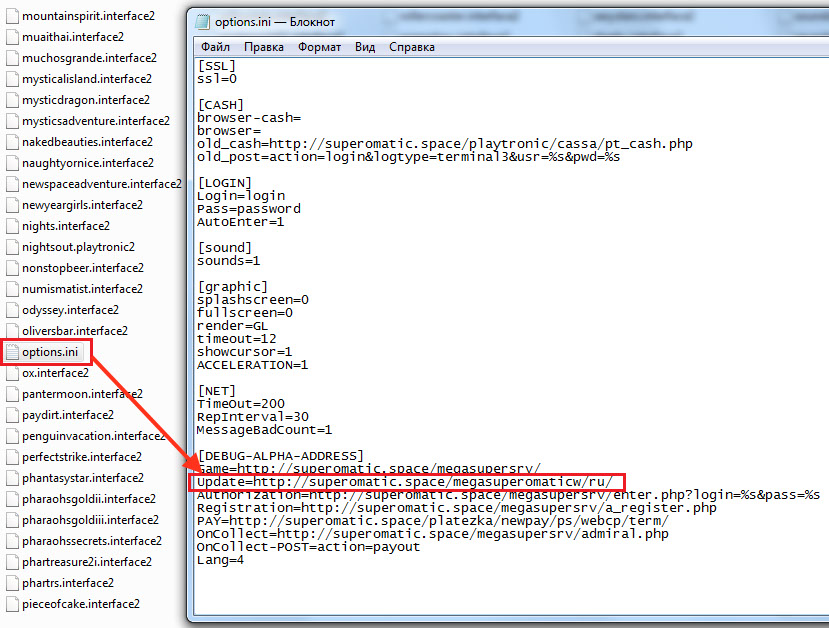Select the pharaohsgoldiii.interface2 file
The image size is (829, 628).
(88, 520)
